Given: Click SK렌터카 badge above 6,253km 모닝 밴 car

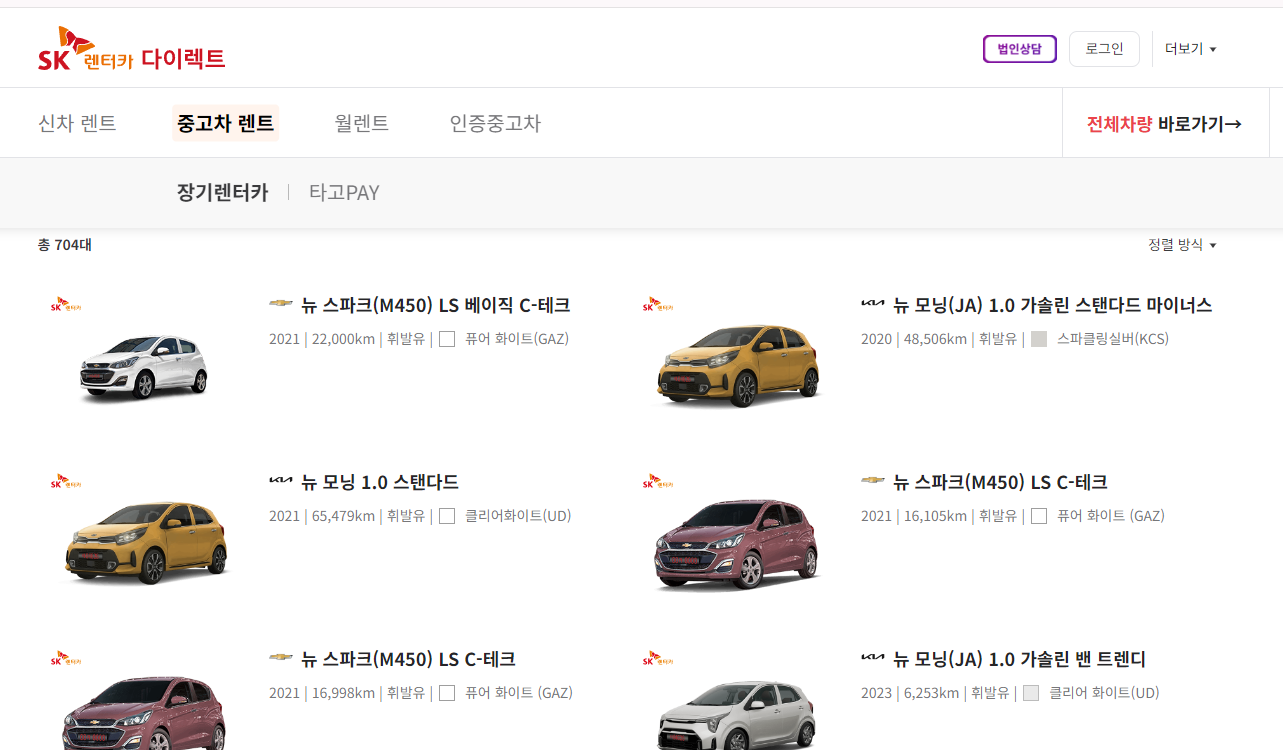Looking at the screenshot, I should pyautogui.click(x=657, y=658).
